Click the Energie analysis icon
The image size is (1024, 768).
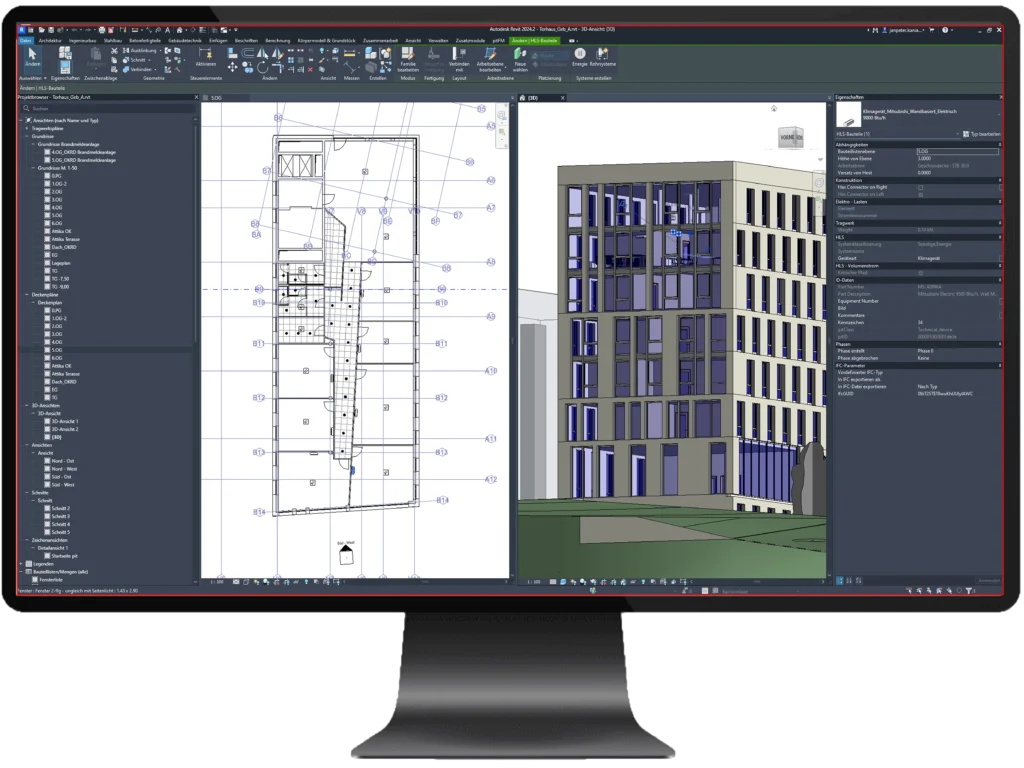click(579, 56)
